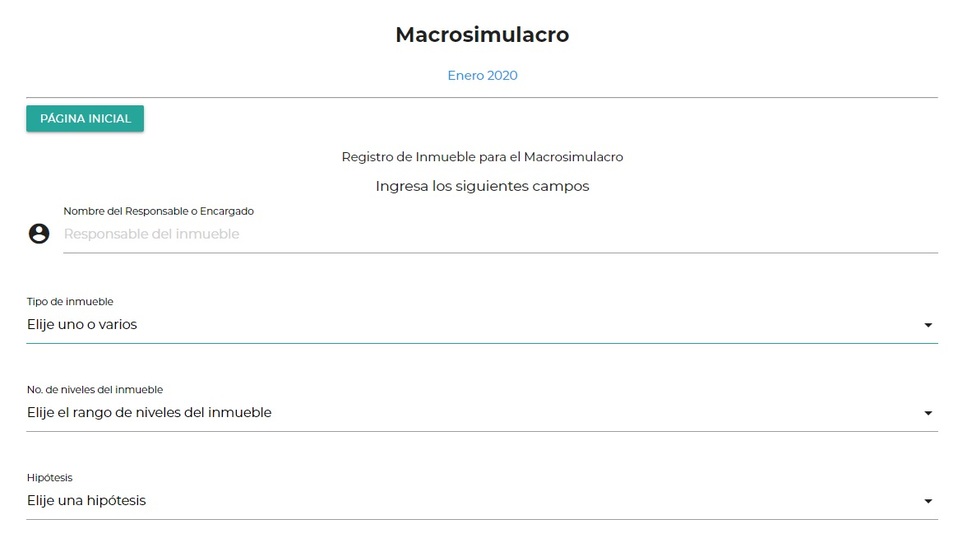Click the Hipótesis dropdown arrow
958x552 pixels.
pyautogui.click(x=928, y=501)
